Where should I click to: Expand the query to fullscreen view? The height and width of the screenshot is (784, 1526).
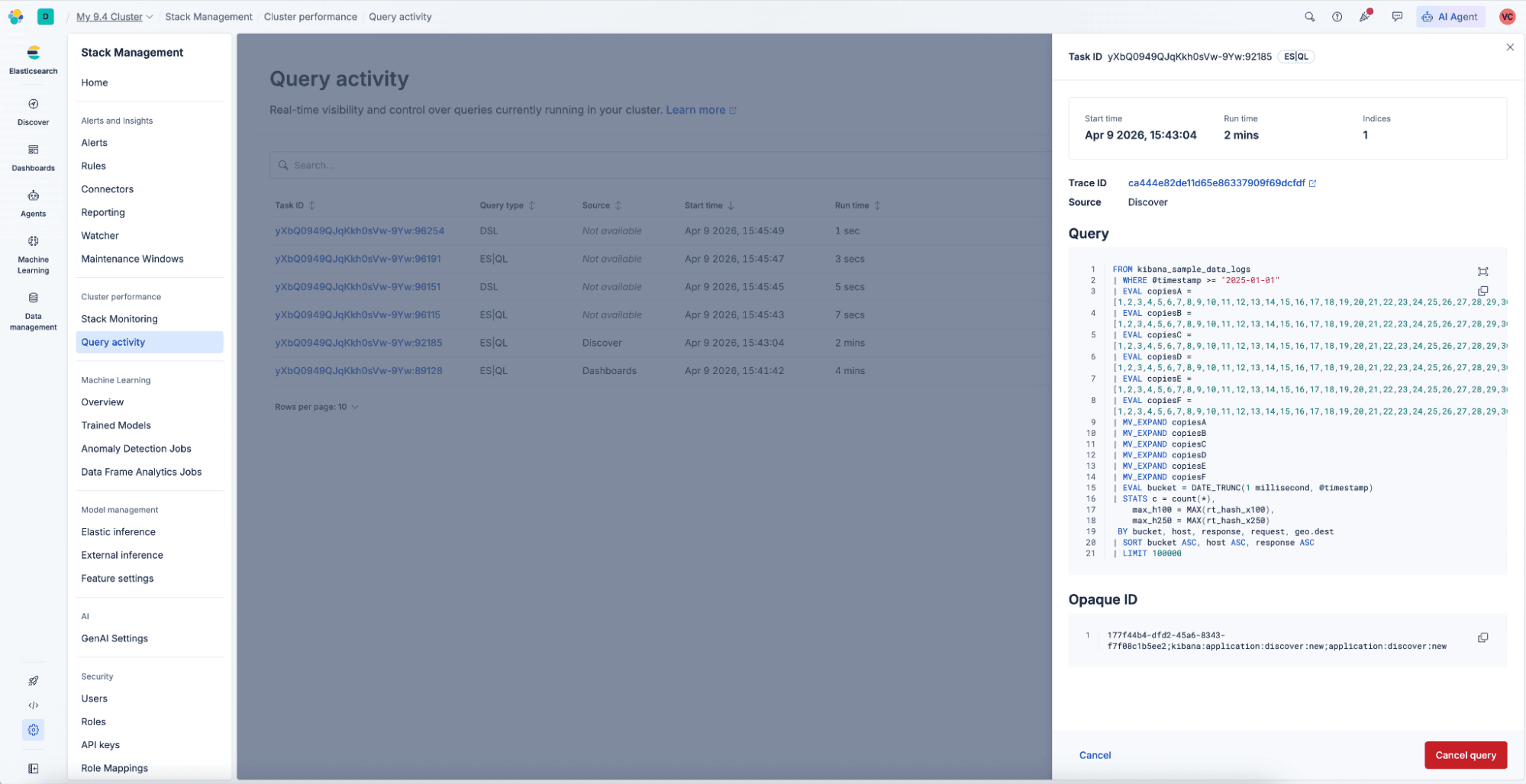[1483, 271]
